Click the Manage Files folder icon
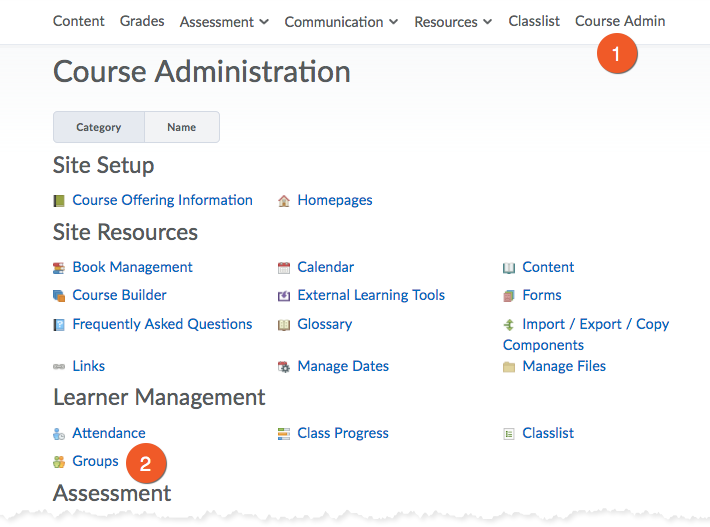The width and height of the screenshot is (710, 527). coord(509,367)
